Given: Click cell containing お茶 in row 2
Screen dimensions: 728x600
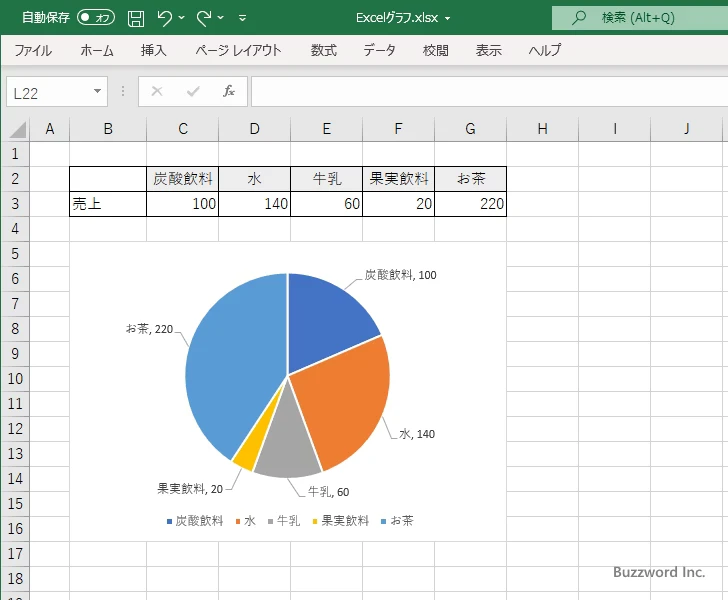Looking at the screenshot, I should point(470,179).
